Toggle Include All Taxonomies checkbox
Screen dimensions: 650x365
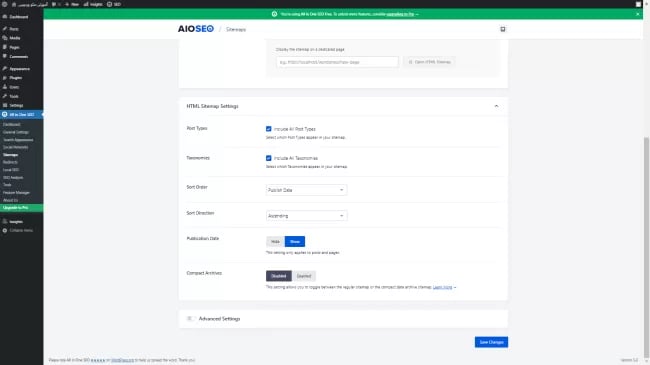(x=269, y=158)
